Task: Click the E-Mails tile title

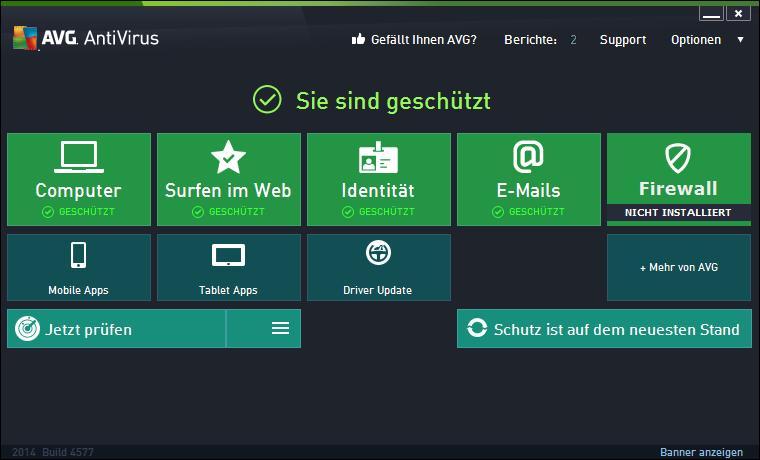Action: pos(528,190)
